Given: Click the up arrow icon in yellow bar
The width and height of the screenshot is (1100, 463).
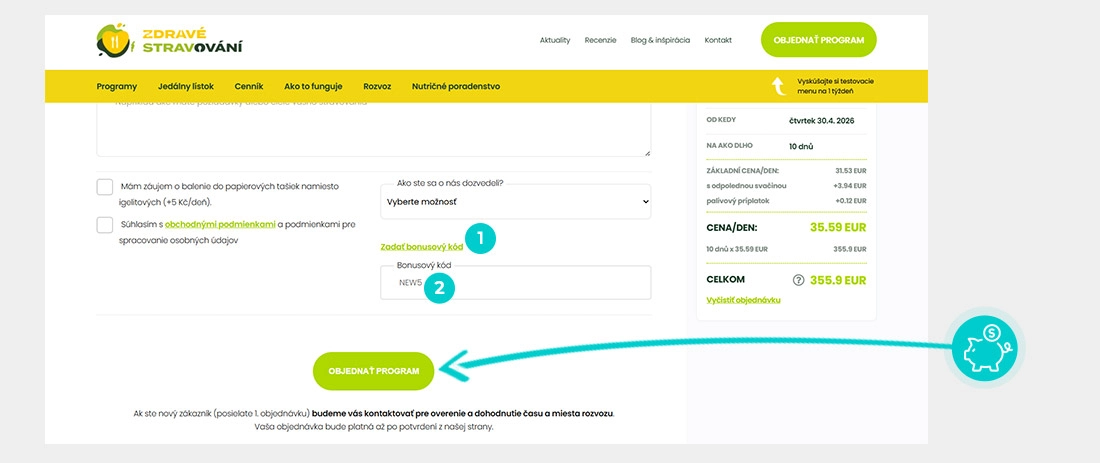Looking at the screenshot, I should click(x=778, y=86).
